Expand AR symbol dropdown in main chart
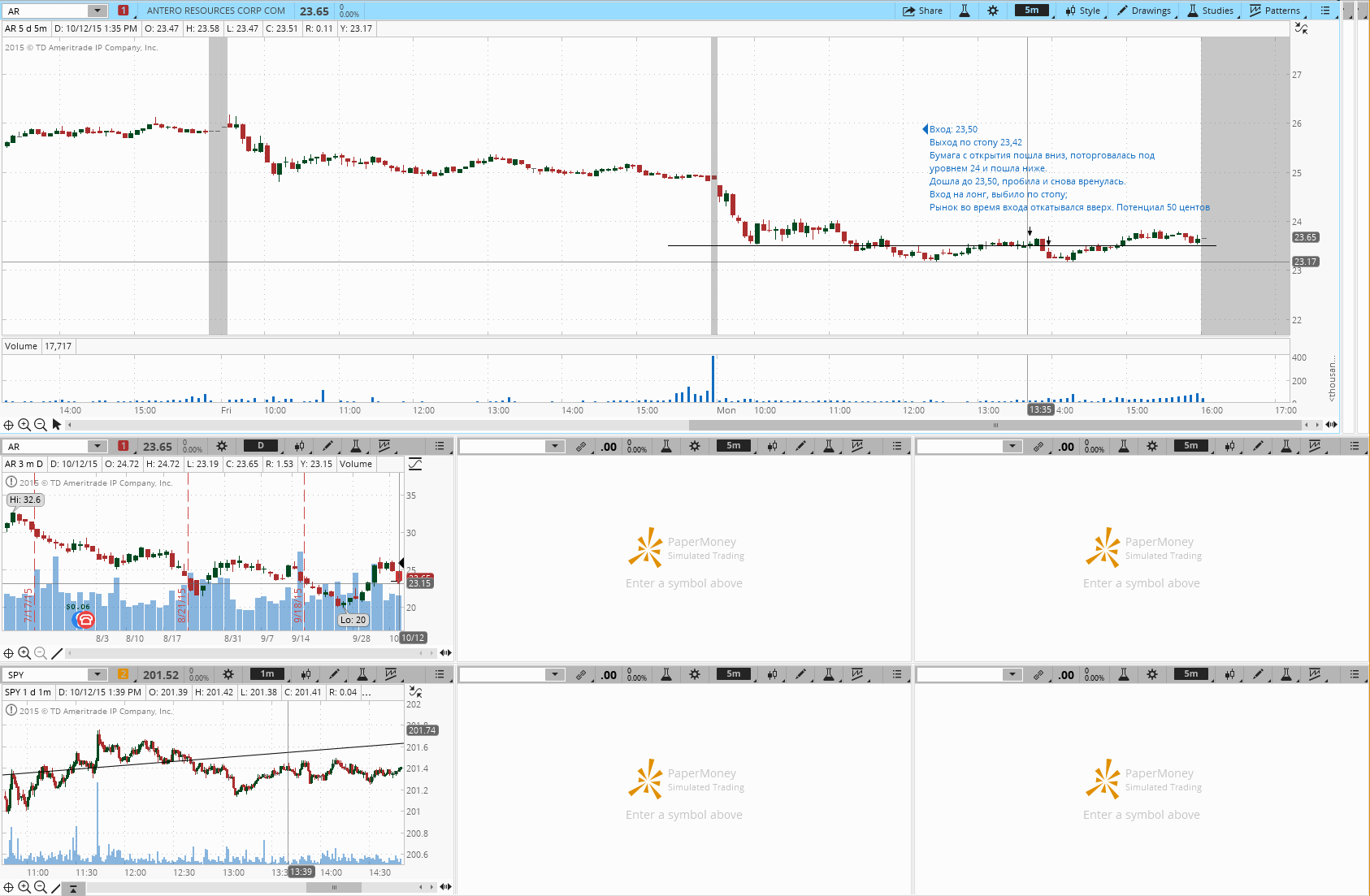This screenshot has height=896, width=1370. [98, 11]
